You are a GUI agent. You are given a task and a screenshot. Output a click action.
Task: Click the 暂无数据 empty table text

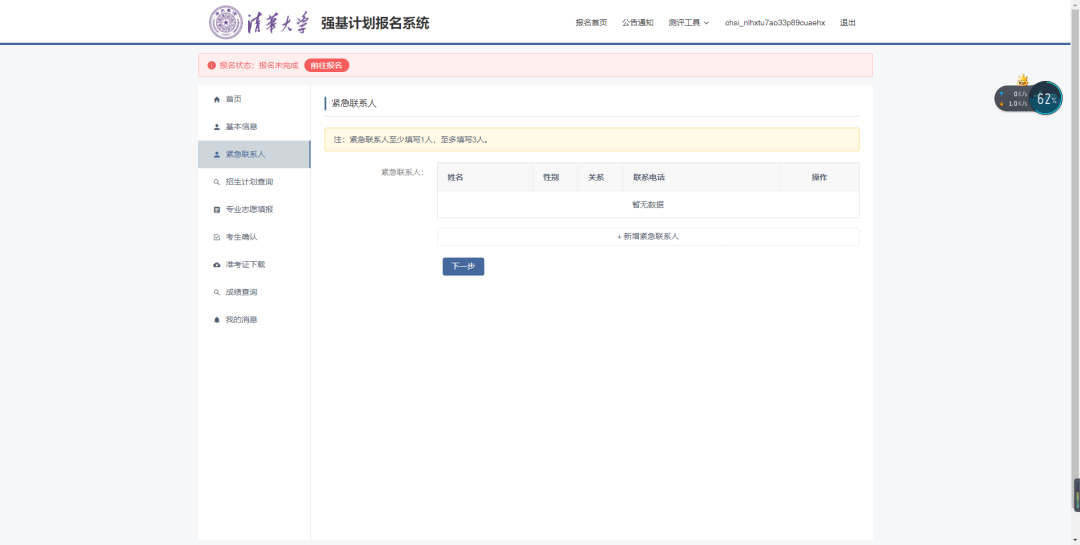(648, 205)
